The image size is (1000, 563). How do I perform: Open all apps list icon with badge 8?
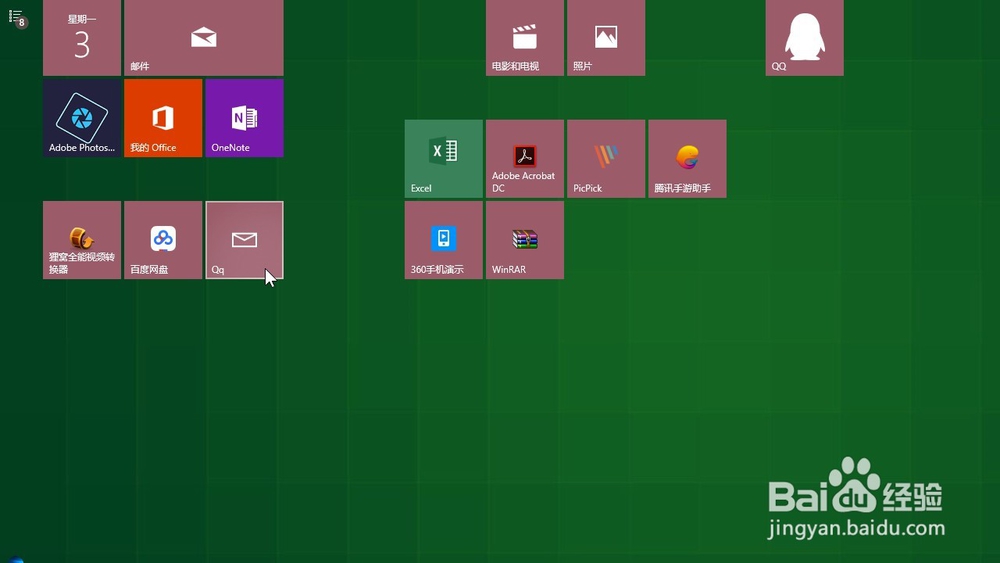tap(17, 18)
